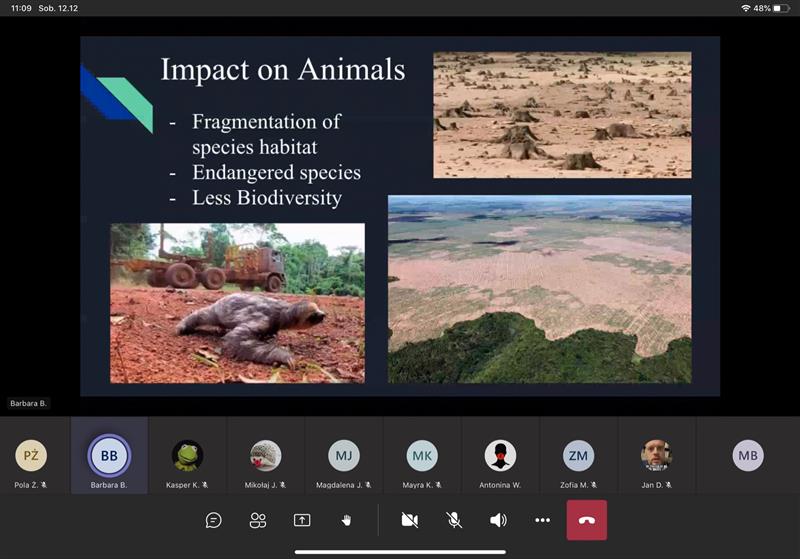The height and width of the screenshot is (559, 800).
Task: Select Antonina W.'s avatar
Action: point(500,456)
